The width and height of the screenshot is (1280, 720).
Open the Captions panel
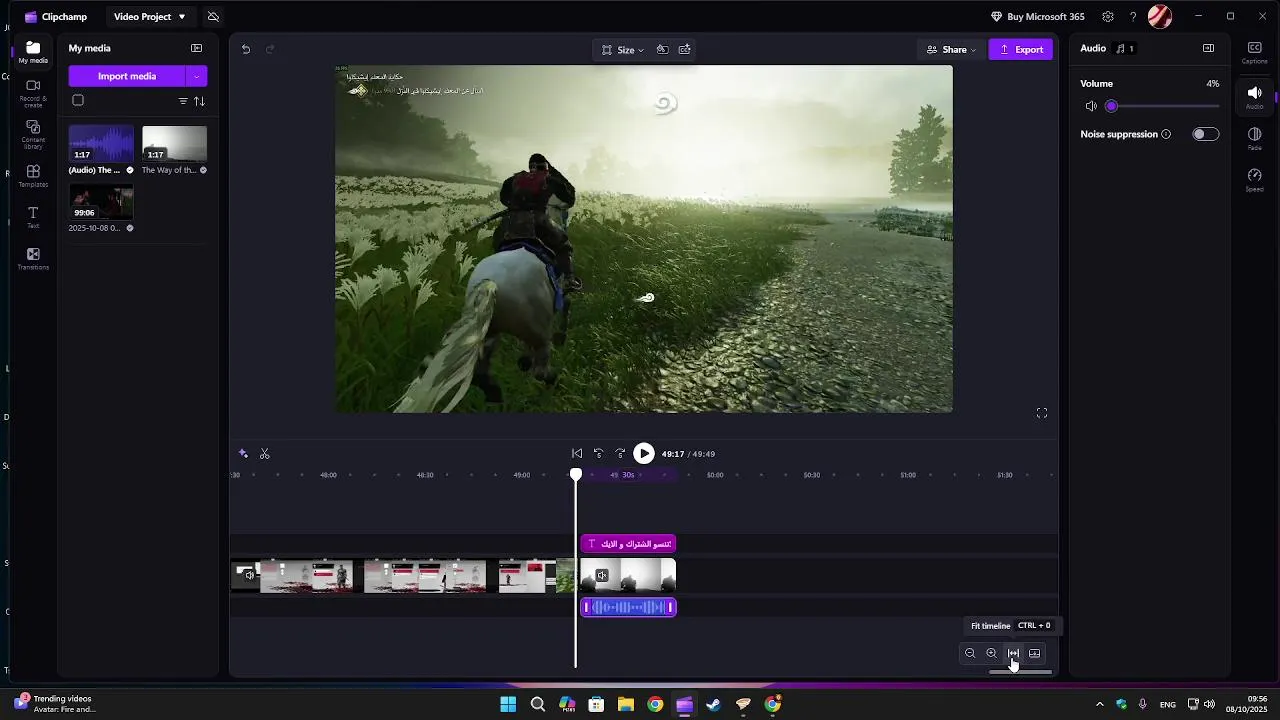pos(1254,53)
